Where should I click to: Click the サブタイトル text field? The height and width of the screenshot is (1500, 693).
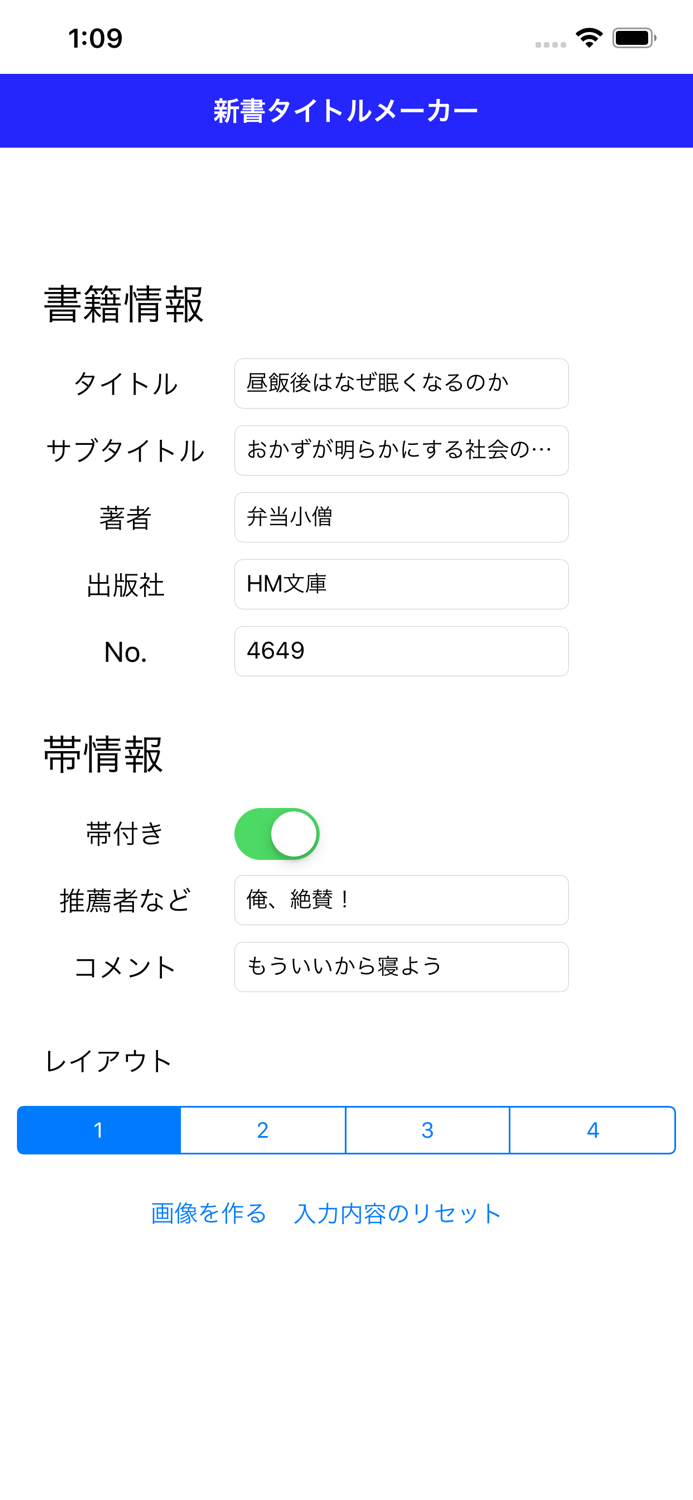(400, 450)
